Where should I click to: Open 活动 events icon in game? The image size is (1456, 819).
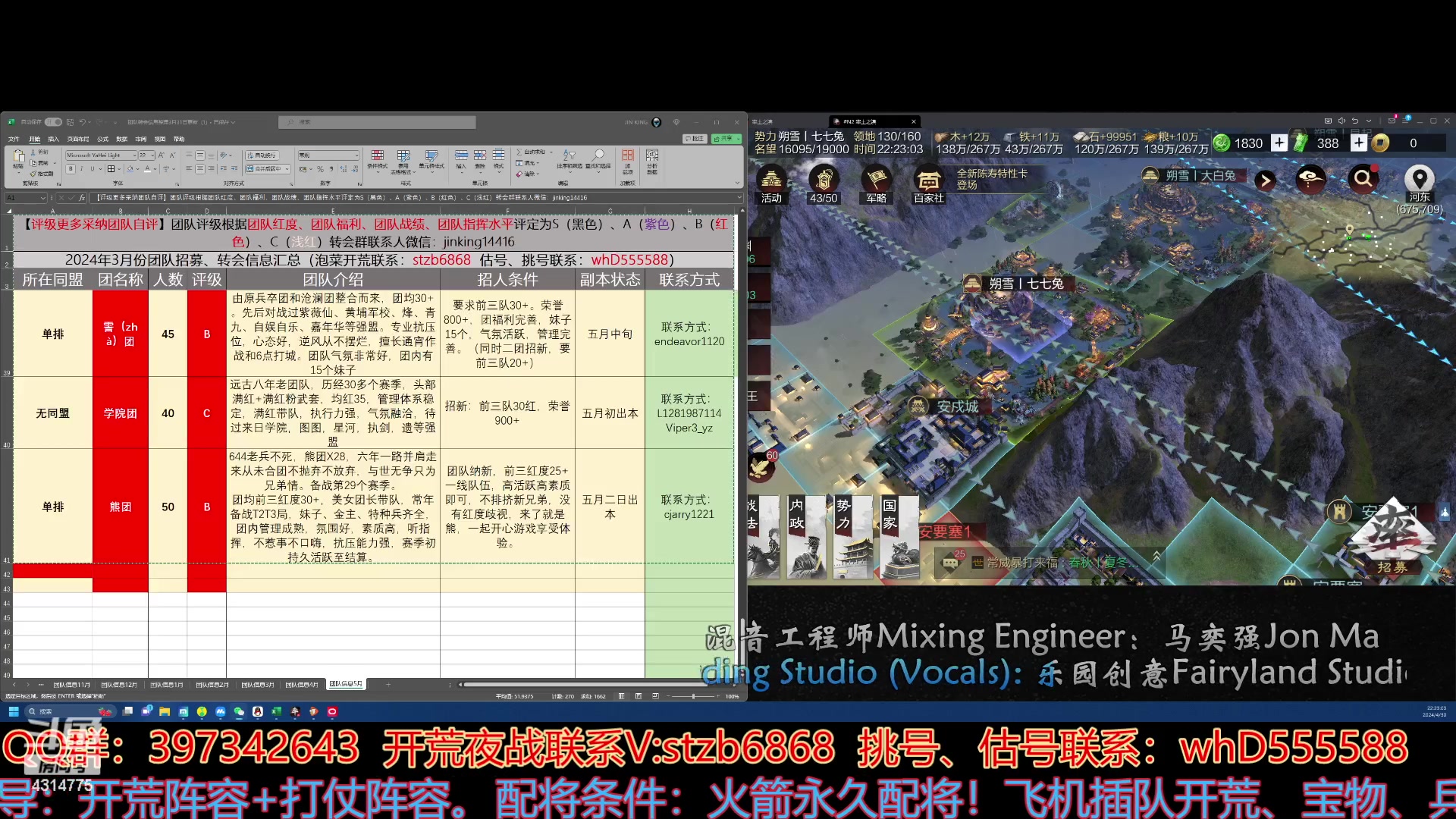(771, 184)
